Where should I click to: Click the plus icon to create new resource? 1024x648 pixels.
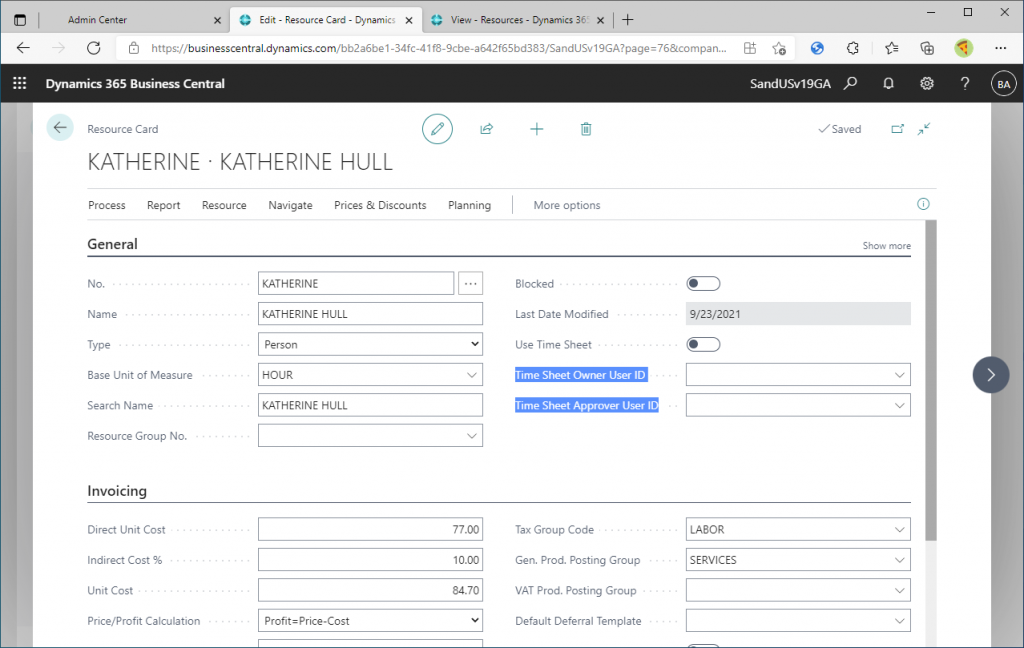tap(537, 129)
